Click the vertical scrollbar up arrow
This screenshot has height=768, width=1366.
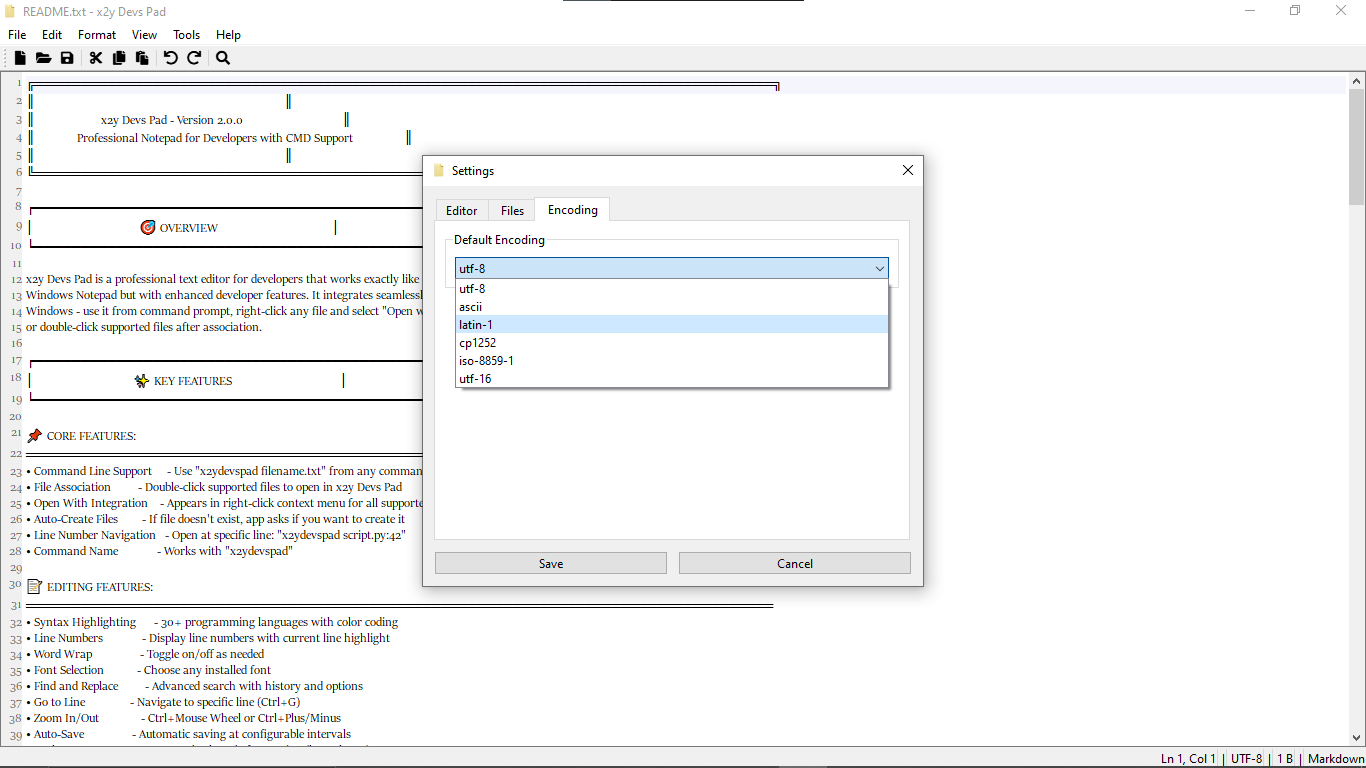coord(1357,81)
